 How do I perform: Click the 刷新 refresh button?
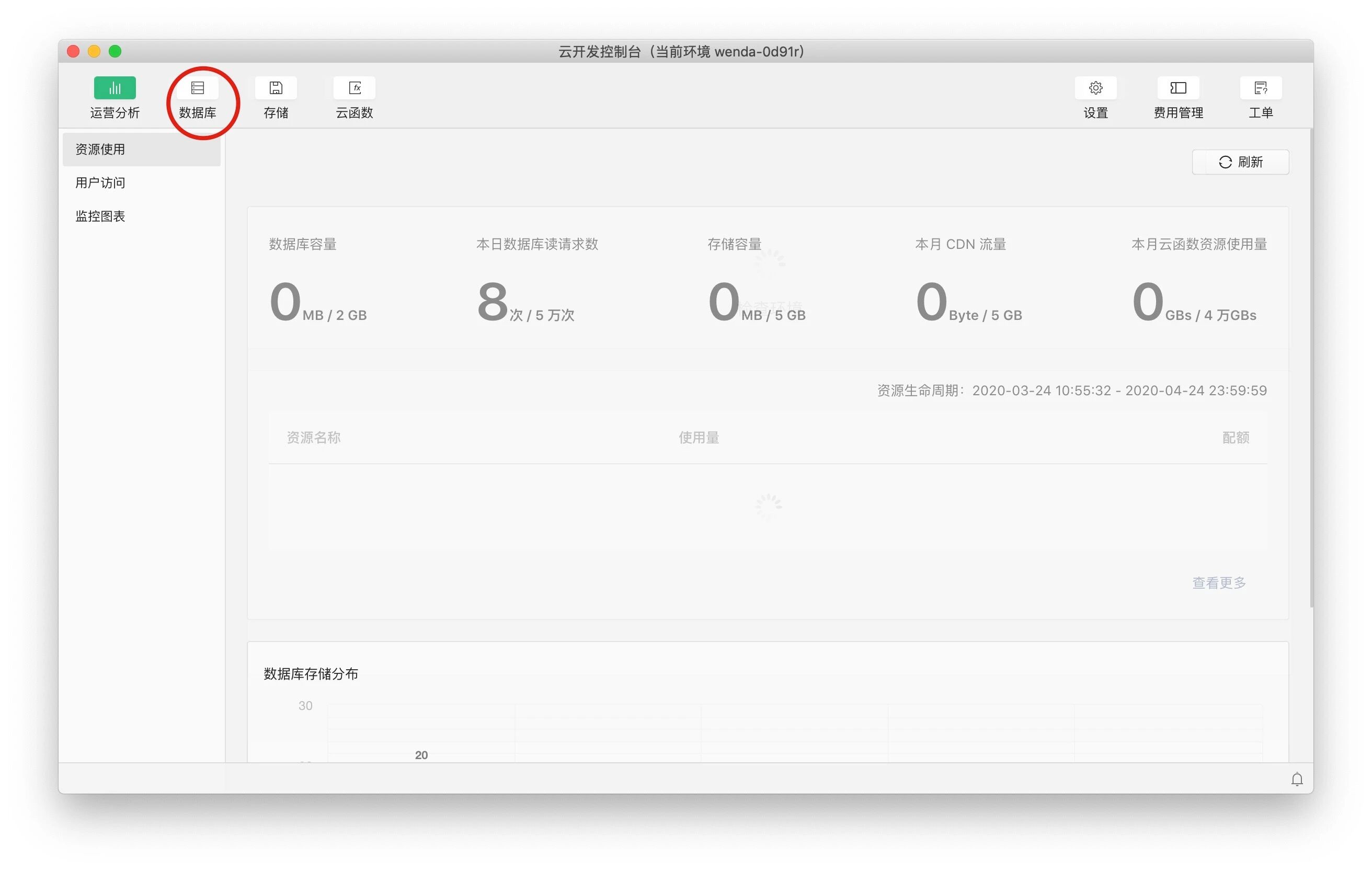[1240, 163]
